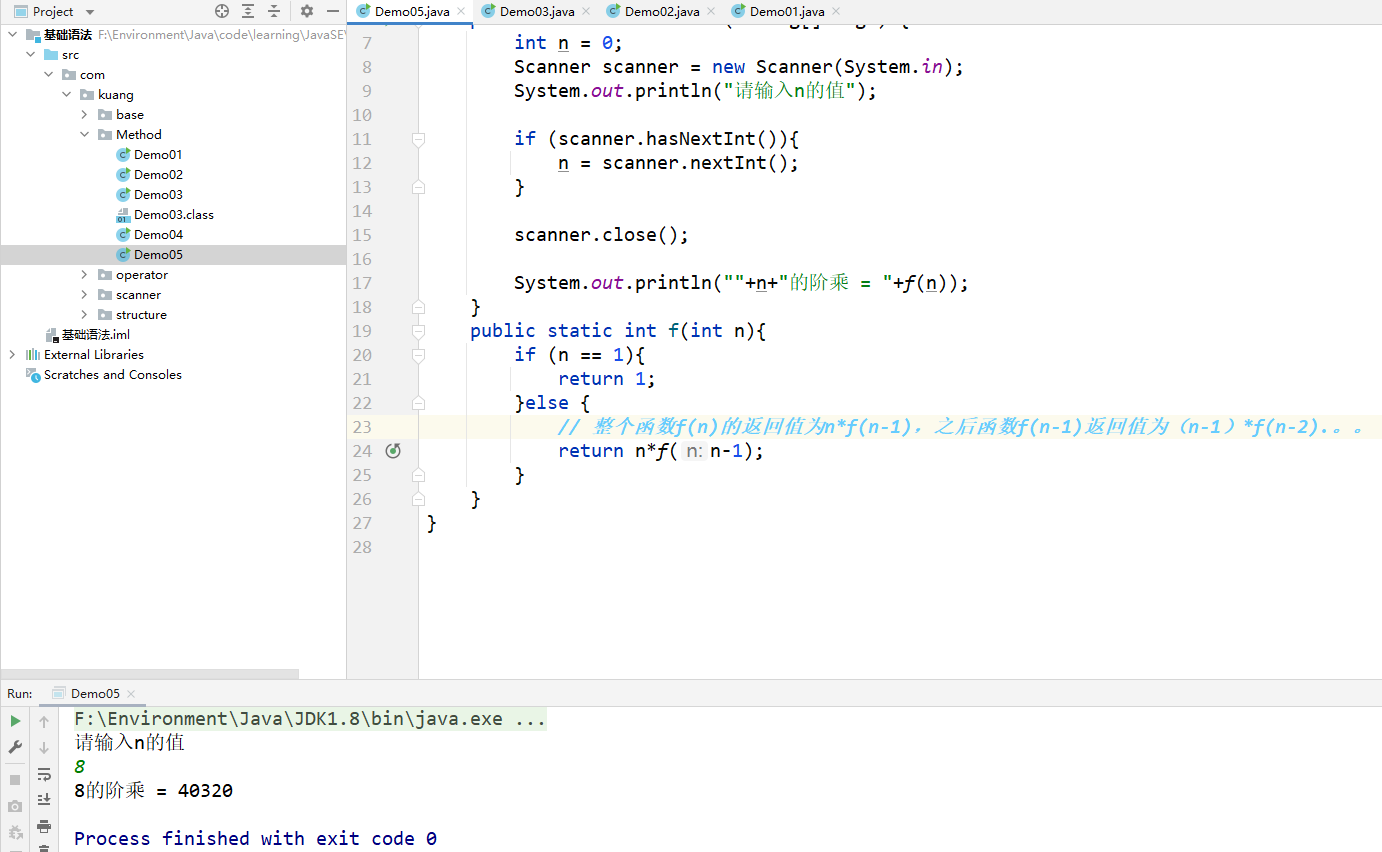Close the Demo01.java editor tab

[836, 12]
